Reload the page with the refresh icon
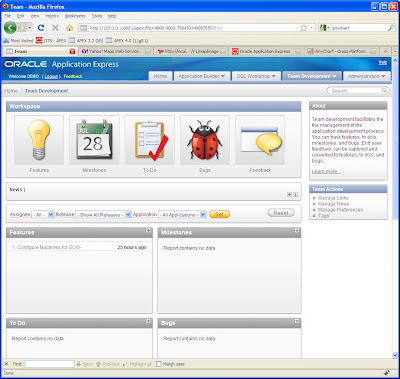 click(41, 28)
